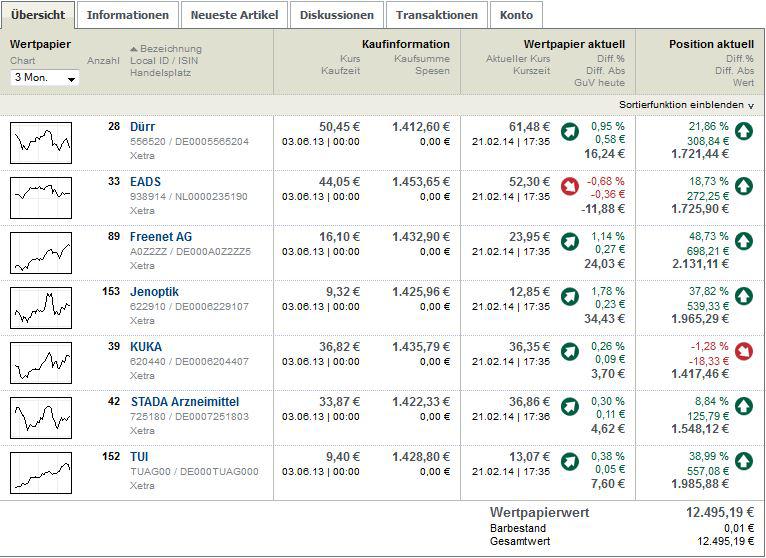Image resolution: width=766 pixels, height=558 pixels.
Task: Click the Jenoptik stock name link
Action: click(155, 291)
